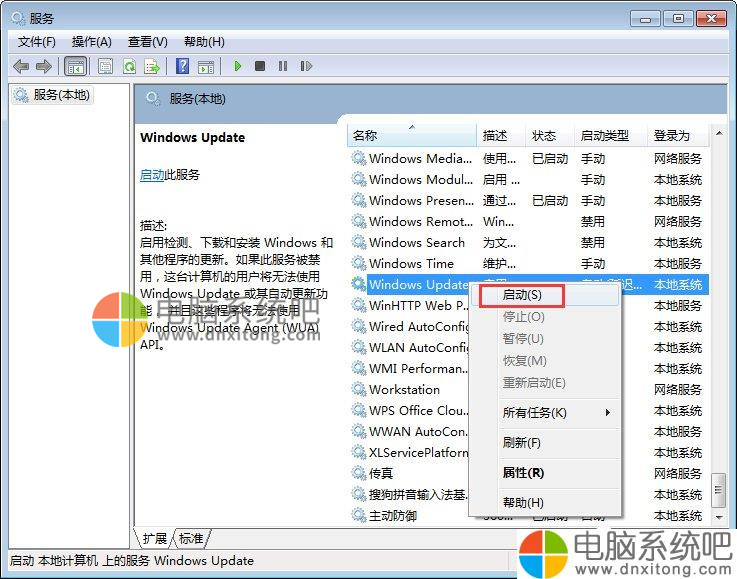Click gear icon of Windows Search row
The width and height of the screenshot is (737, 579).
click(x=359, y=243)
